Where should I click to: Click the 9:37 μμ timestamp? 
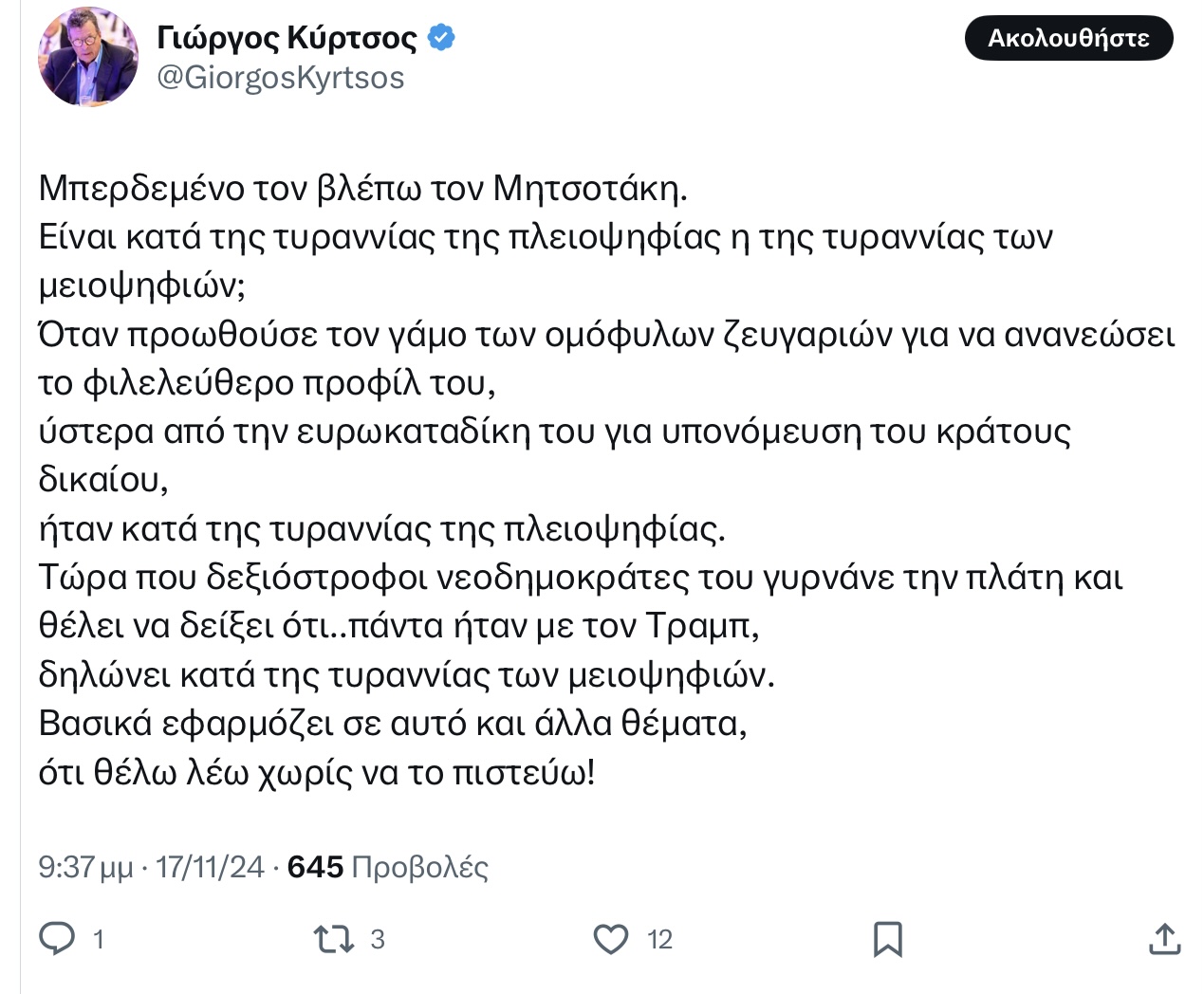tap(85, 867)
